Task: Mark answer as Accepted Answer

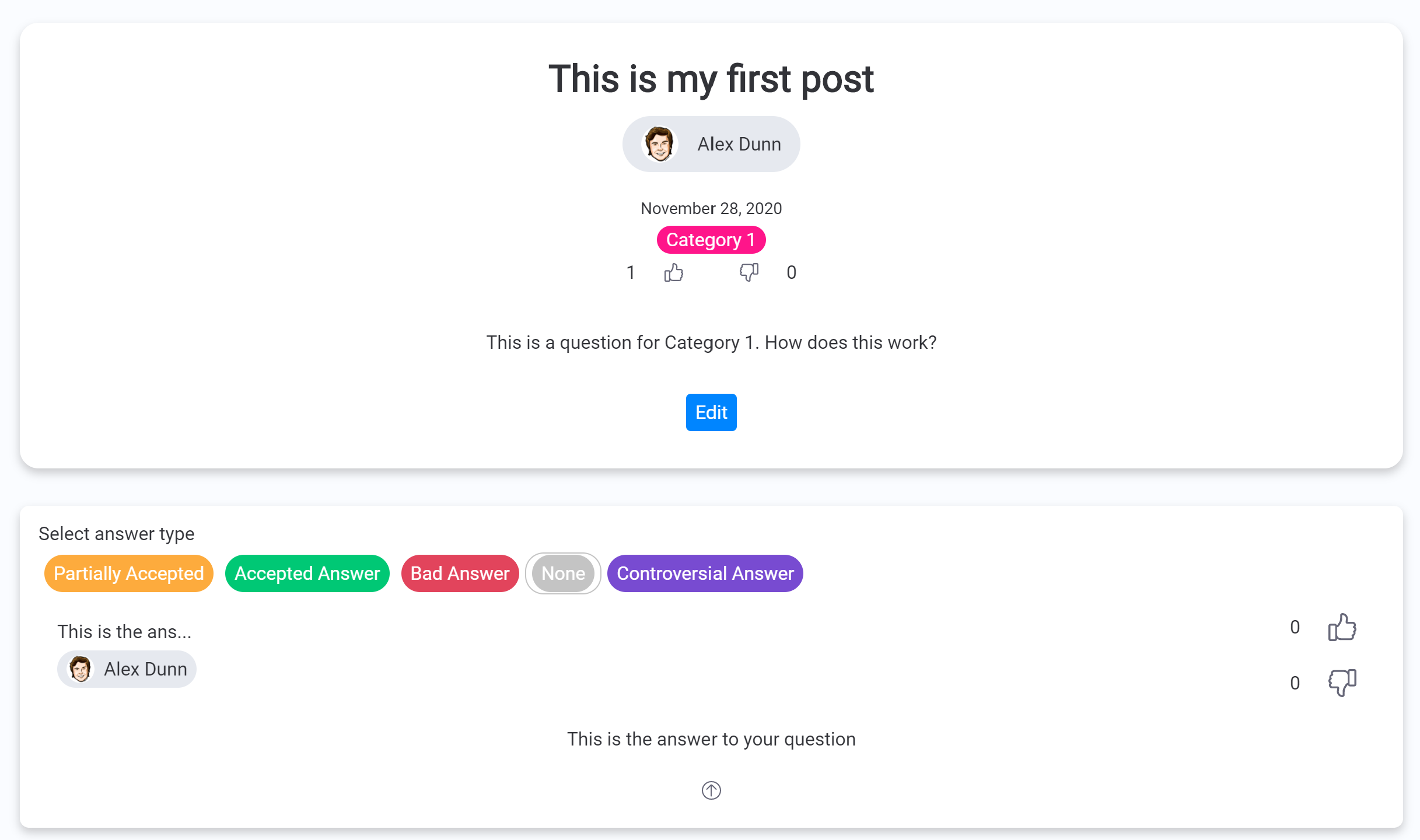Action: 307,573
